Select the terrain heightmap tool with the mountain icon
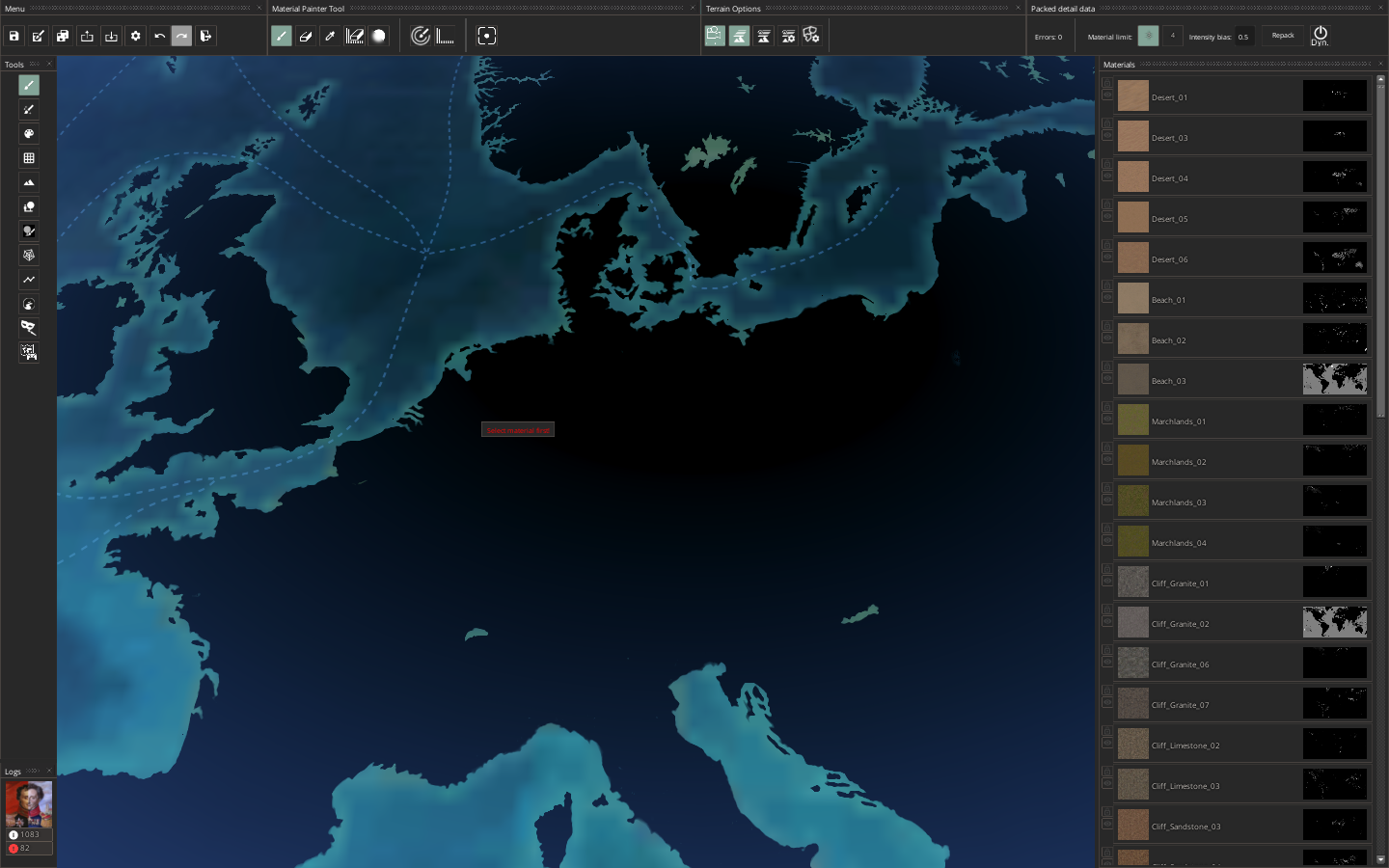Viewport: 1389px width, 868px height. [29, 182]
